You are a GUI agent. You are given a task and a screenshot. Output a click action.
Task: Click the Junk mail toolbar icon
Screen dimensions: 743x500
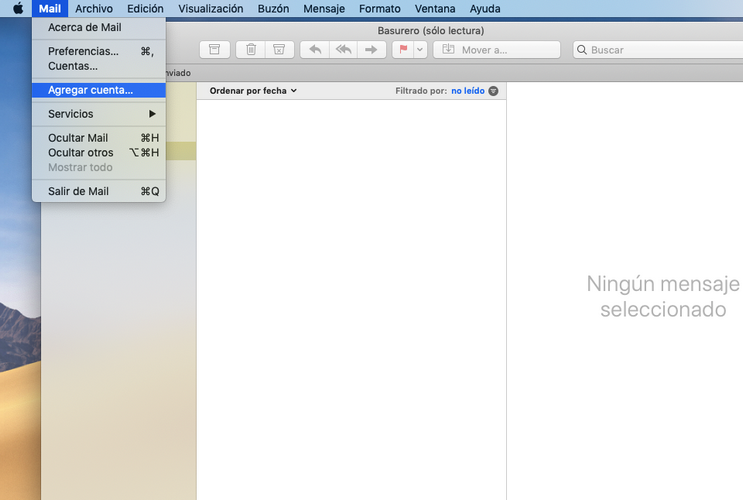tap(279, 49)
